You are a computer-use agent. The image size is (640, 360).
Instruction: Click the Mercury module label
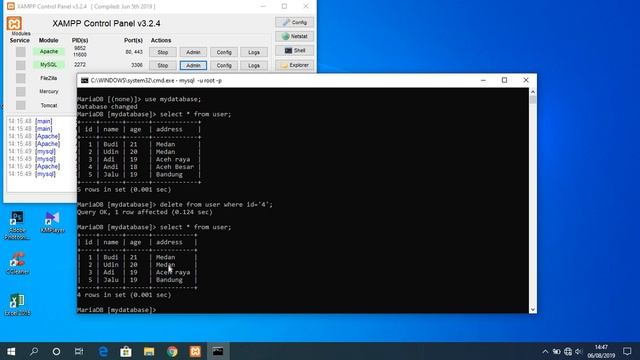49,91
